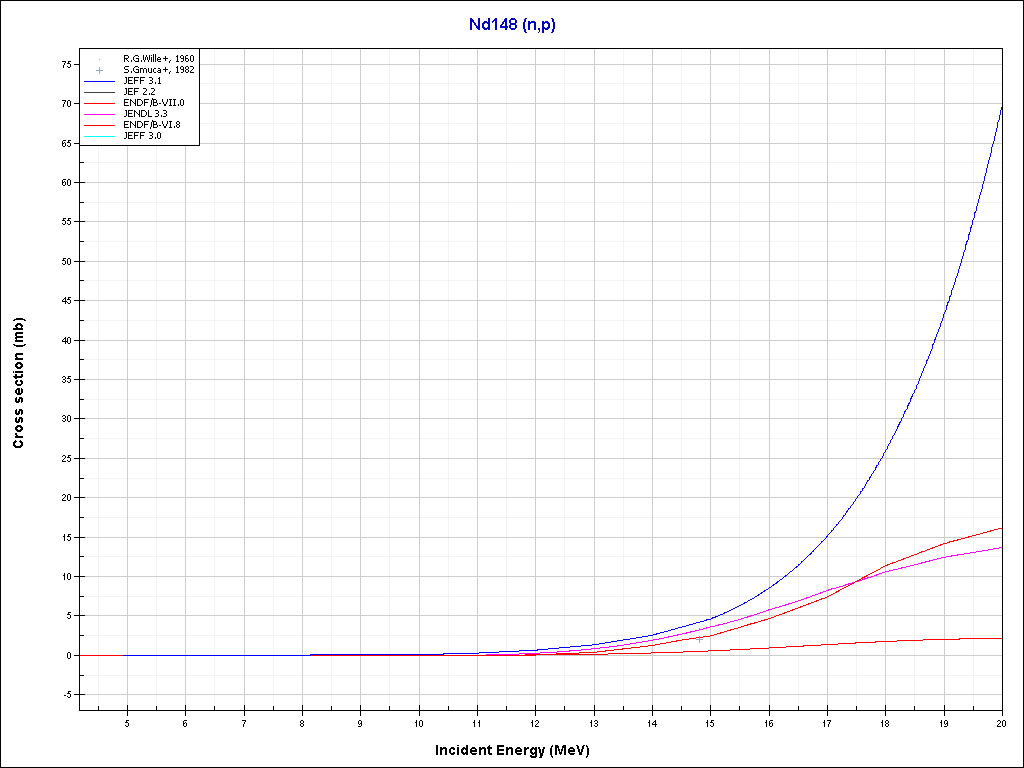
Task: Click the JEFF 3.1 legend text
Action: (x=140, y=81)
